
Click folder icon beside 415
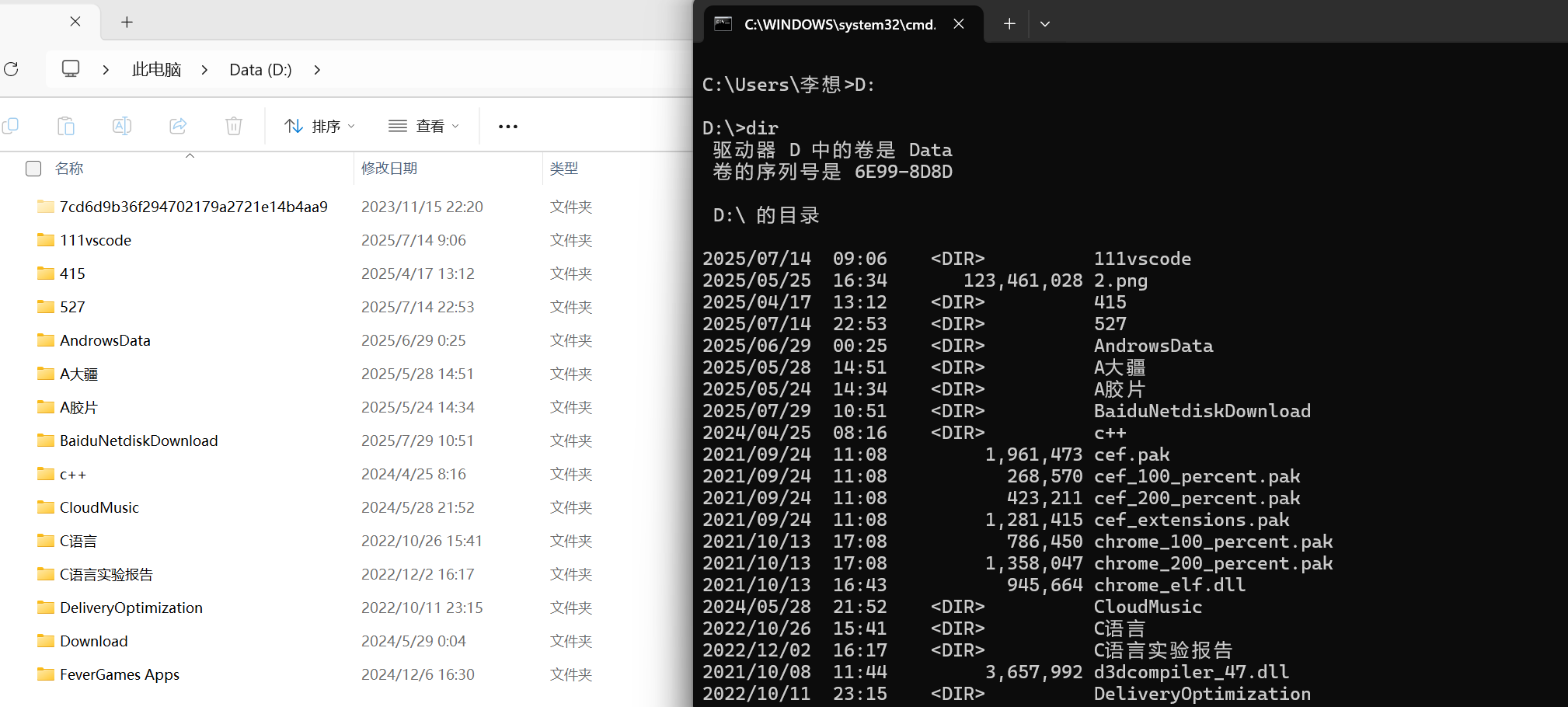point(46,273)
